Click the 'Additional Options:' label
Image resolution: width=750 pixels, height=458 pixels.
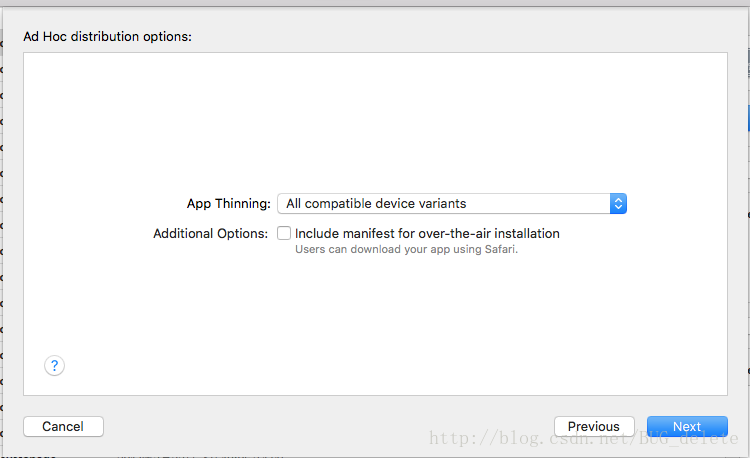coord(210,233)
